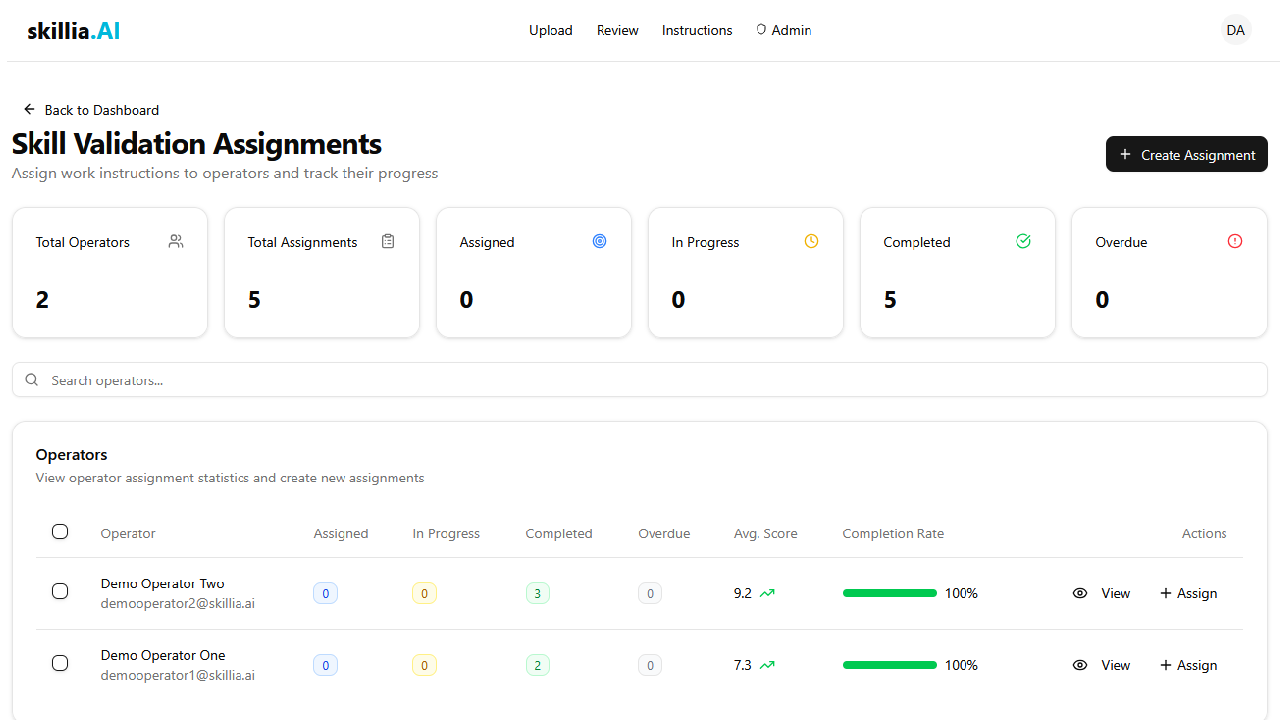The height and width of the screenshot is (720, 1280).
Task: View Demo Operator One details
Action: (1102, 665)
